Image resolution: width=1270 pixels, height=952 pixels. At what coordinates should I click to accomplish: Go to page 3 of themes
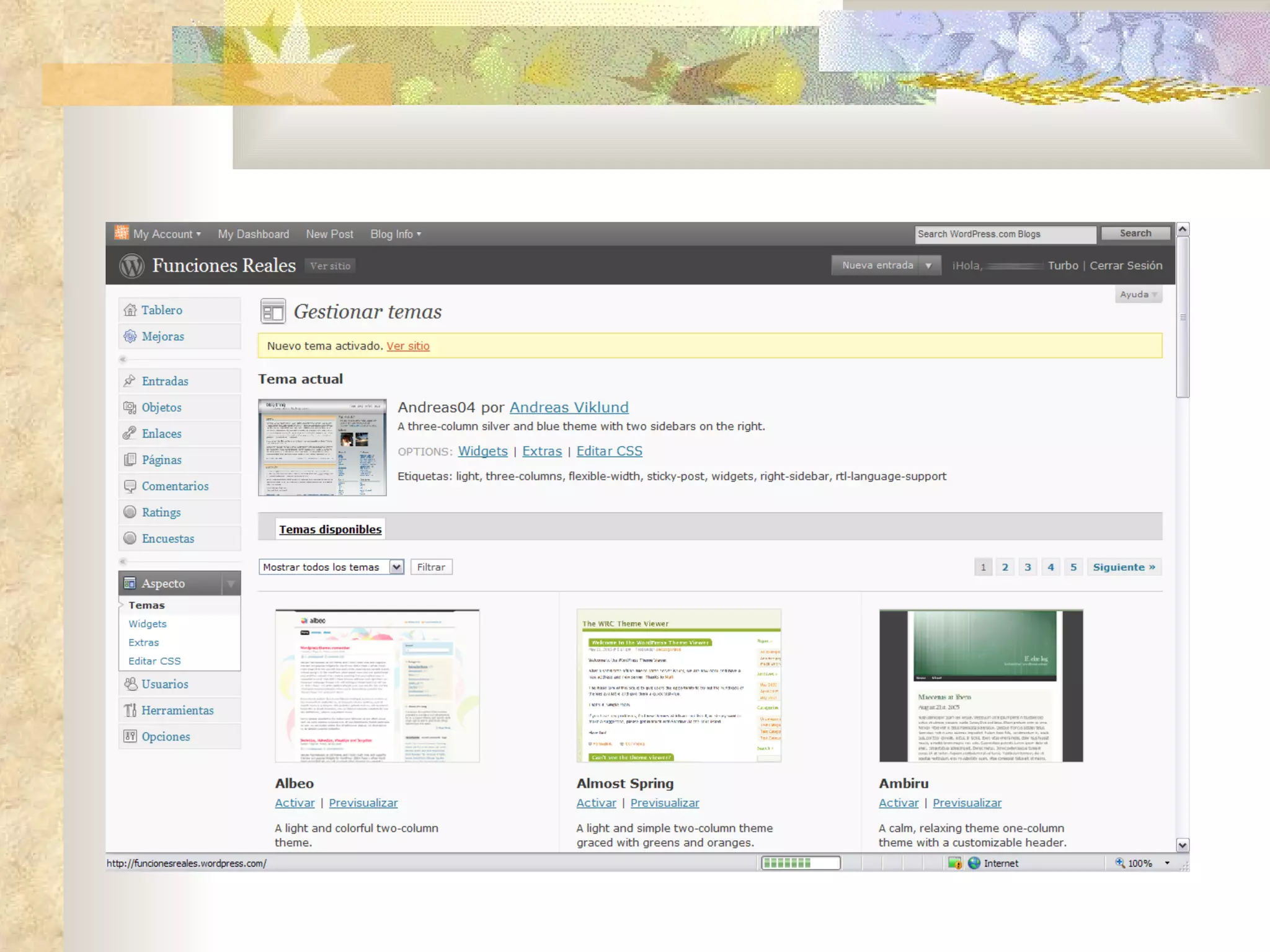pyautogui.click(x=1028, y=567)
